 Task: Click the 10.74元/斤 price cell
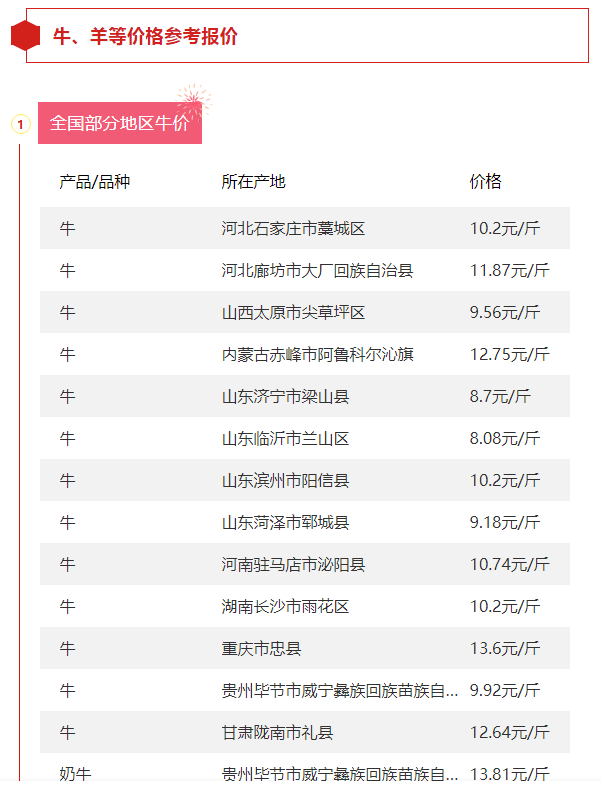[x=509, y=565]
